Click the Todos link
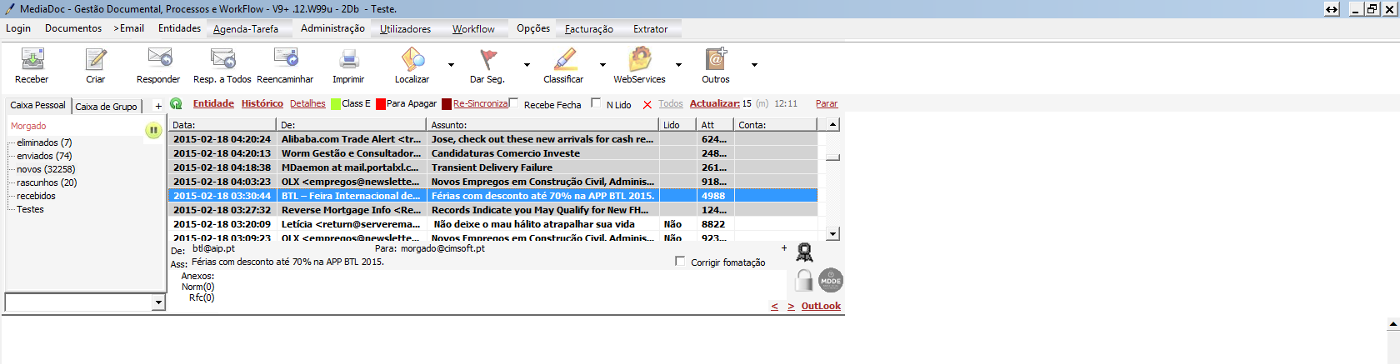This screenshot has height=364, width=1400. (671, 103)
